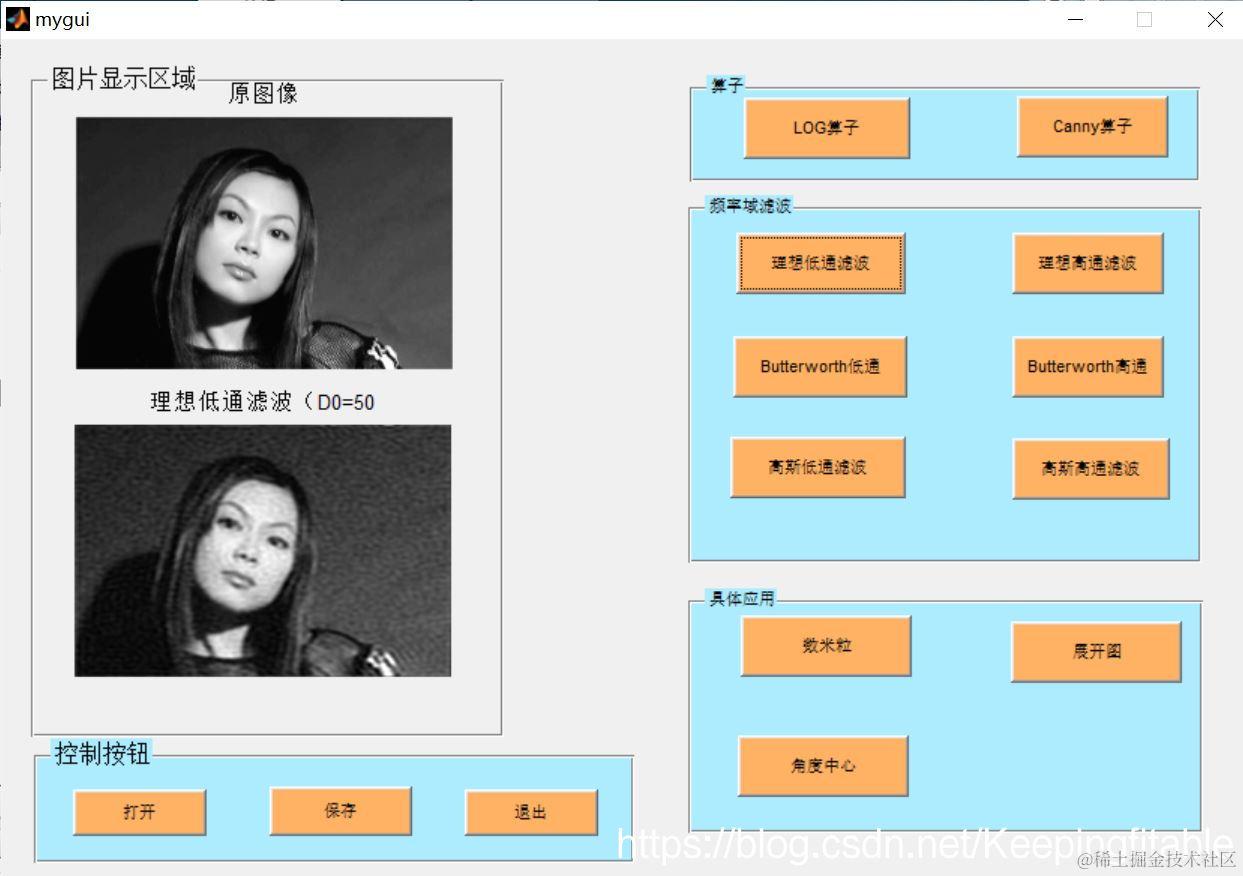Save the result using 保存

(x=340, y=812)
